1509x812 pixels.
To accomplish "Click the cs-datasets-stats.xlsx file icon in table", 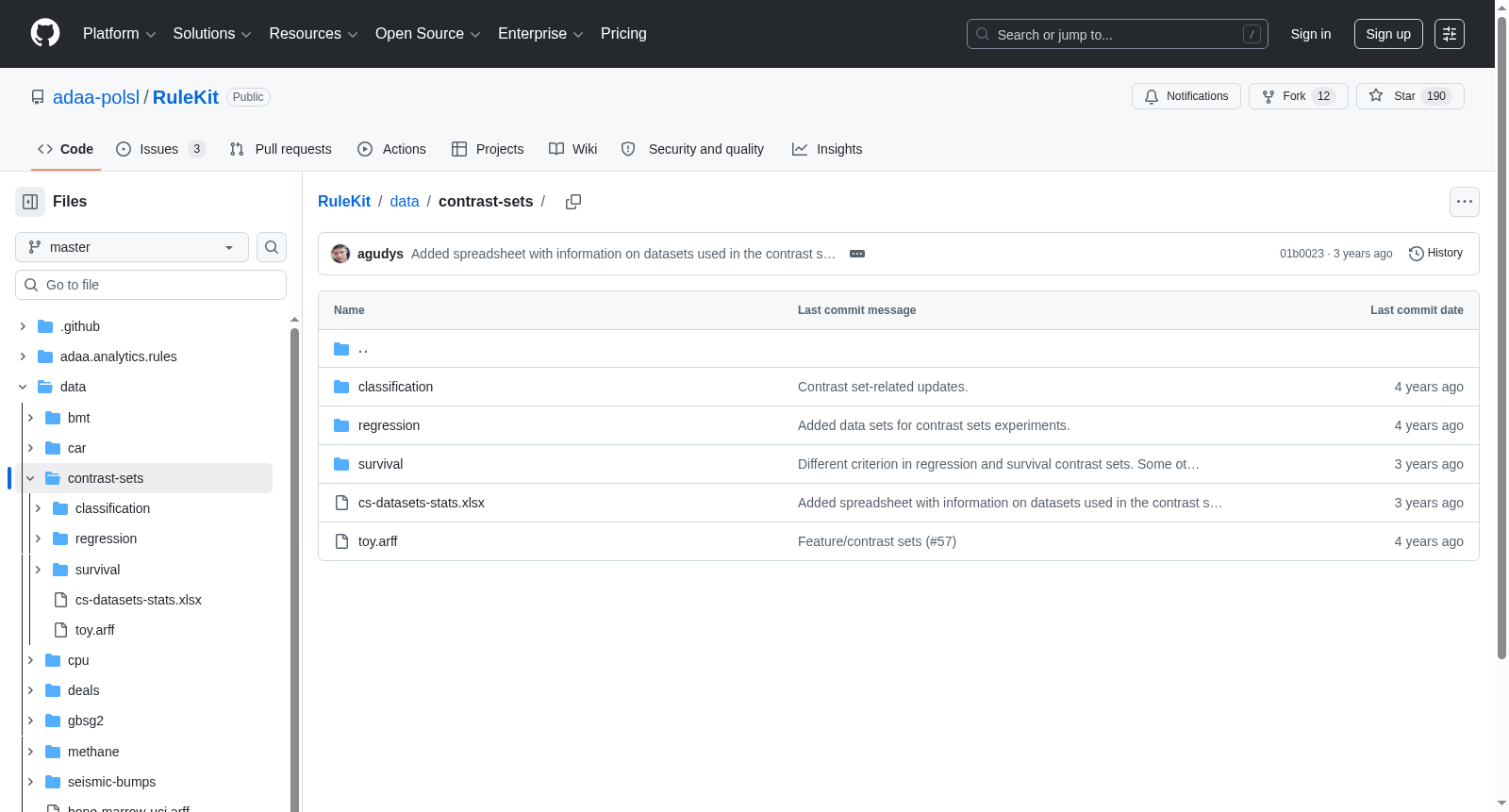I will 341,503.
